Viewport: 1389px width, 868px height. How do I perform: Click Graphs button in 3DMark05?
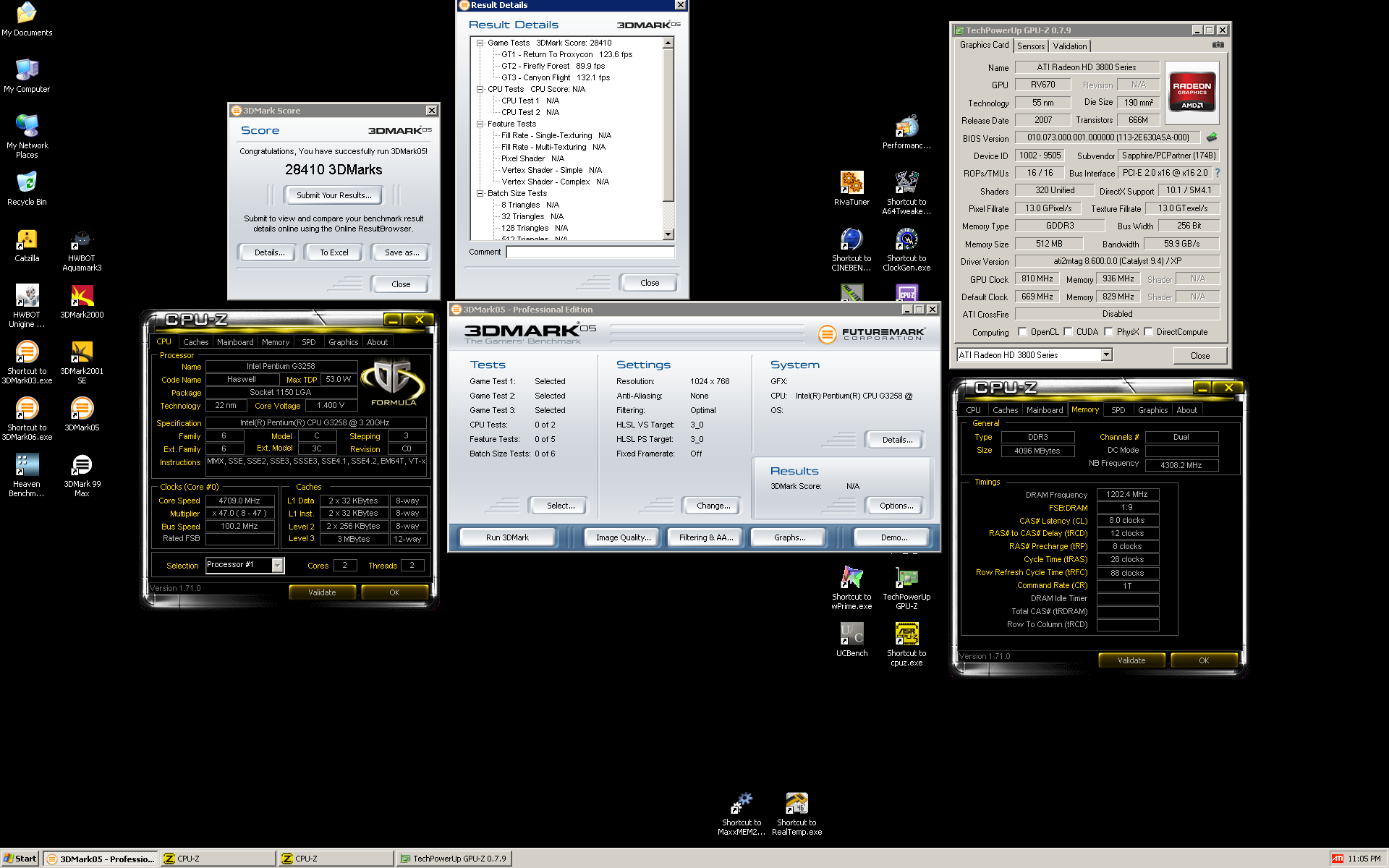click(789, 537)
